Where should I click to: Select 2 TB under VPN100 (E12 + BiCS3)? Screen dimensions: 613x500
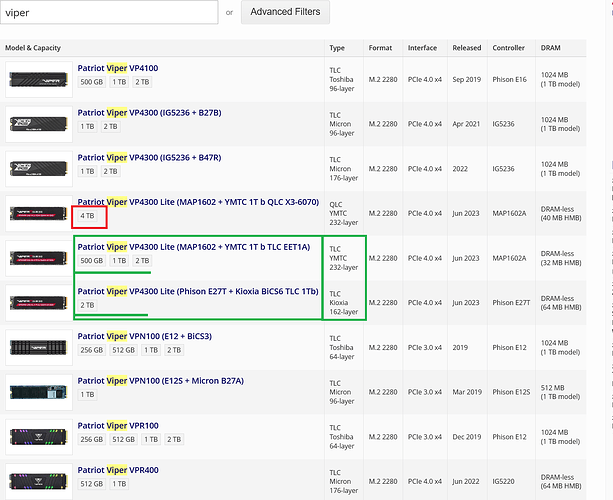click(174, 350)
